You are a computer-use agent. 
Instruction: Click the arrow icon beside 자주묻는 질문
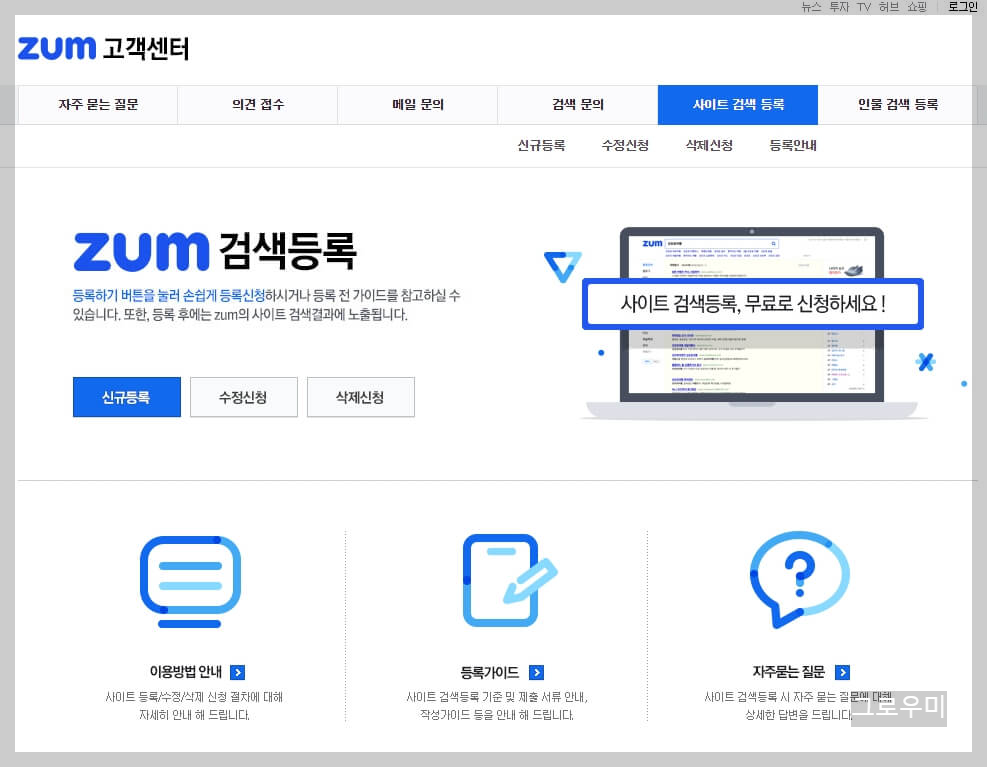[843, 672]
